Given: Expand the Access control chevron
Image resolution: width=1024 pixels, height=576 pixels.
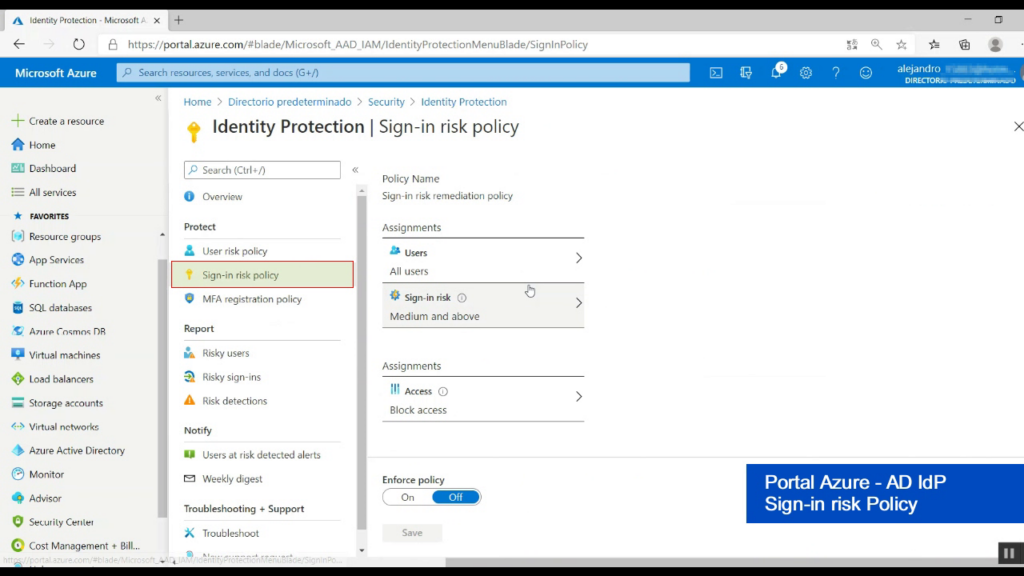Looking at the screenshot, I should pyautogui.click(x=579, y=397).
